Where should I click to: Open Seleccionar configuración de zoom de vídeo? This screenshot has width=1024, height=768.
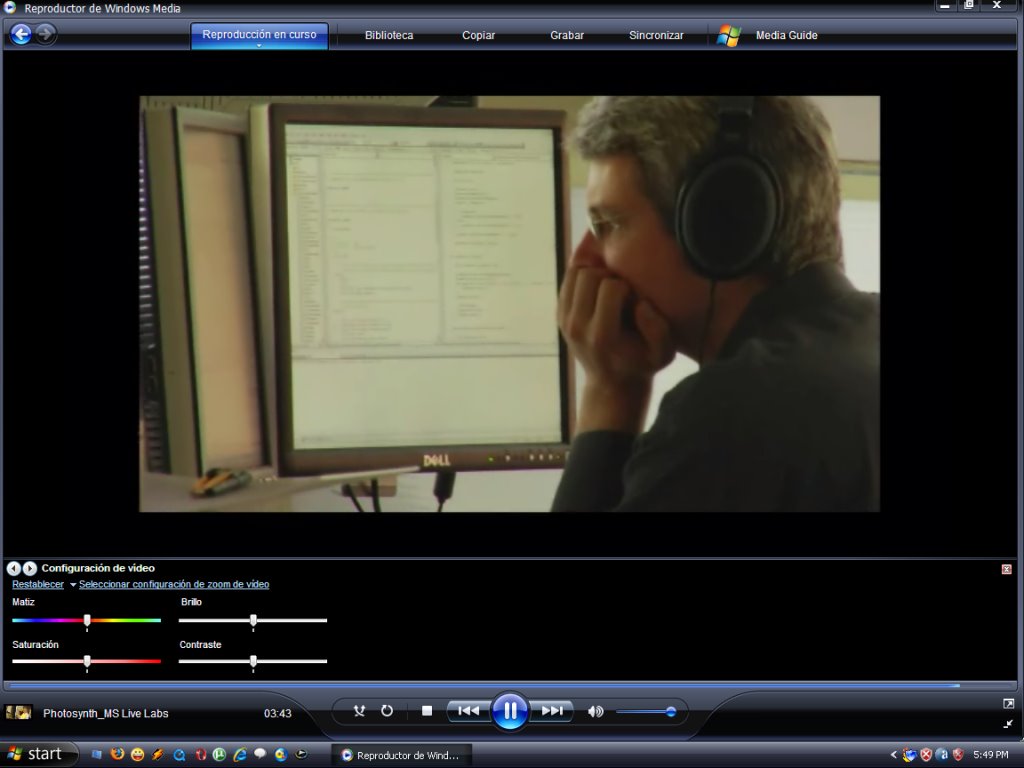coord(174,584)
